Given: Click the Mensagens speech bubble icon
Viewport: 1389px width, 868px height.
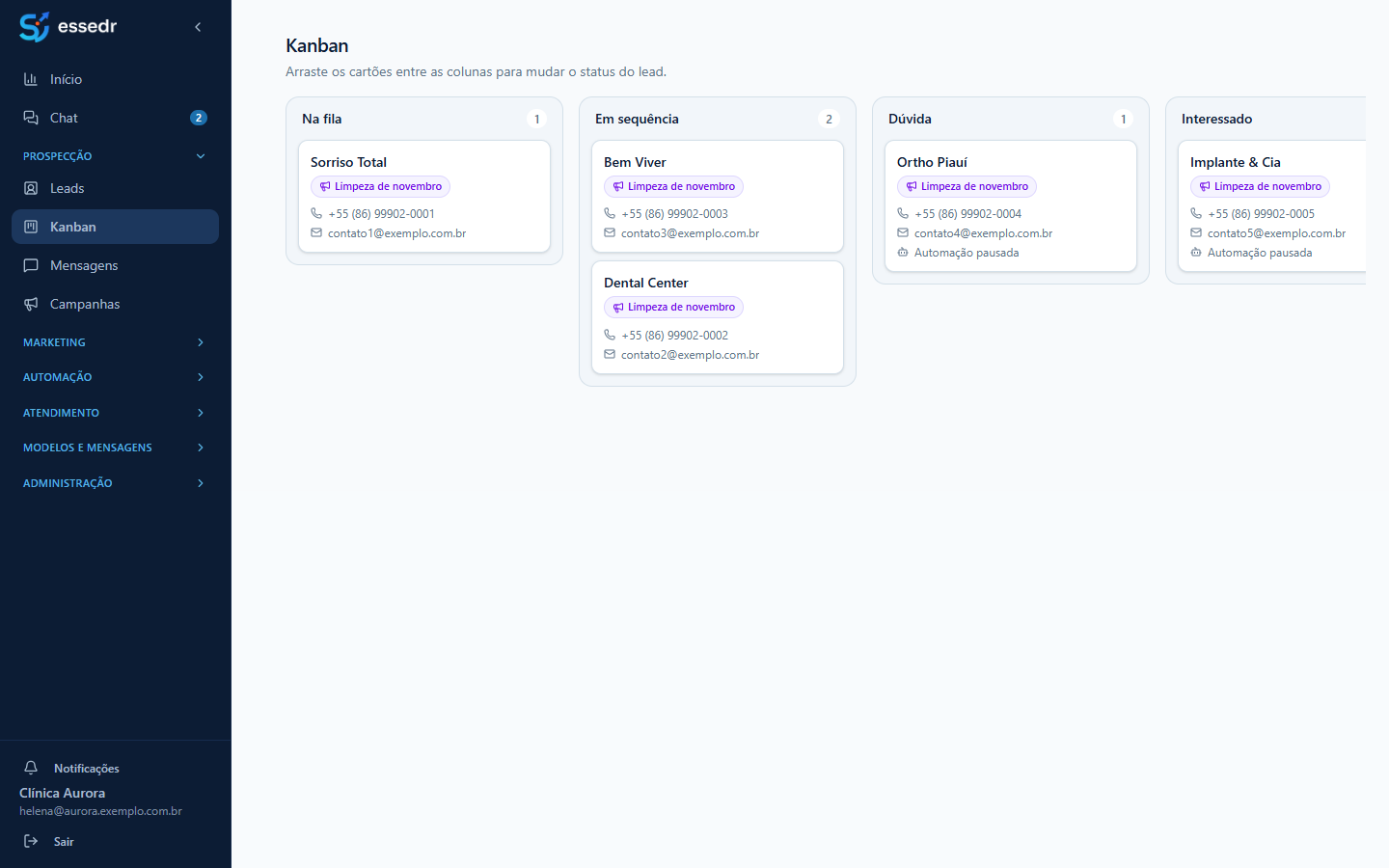Looking at the screenshot, I should click(x=31, y=265).
